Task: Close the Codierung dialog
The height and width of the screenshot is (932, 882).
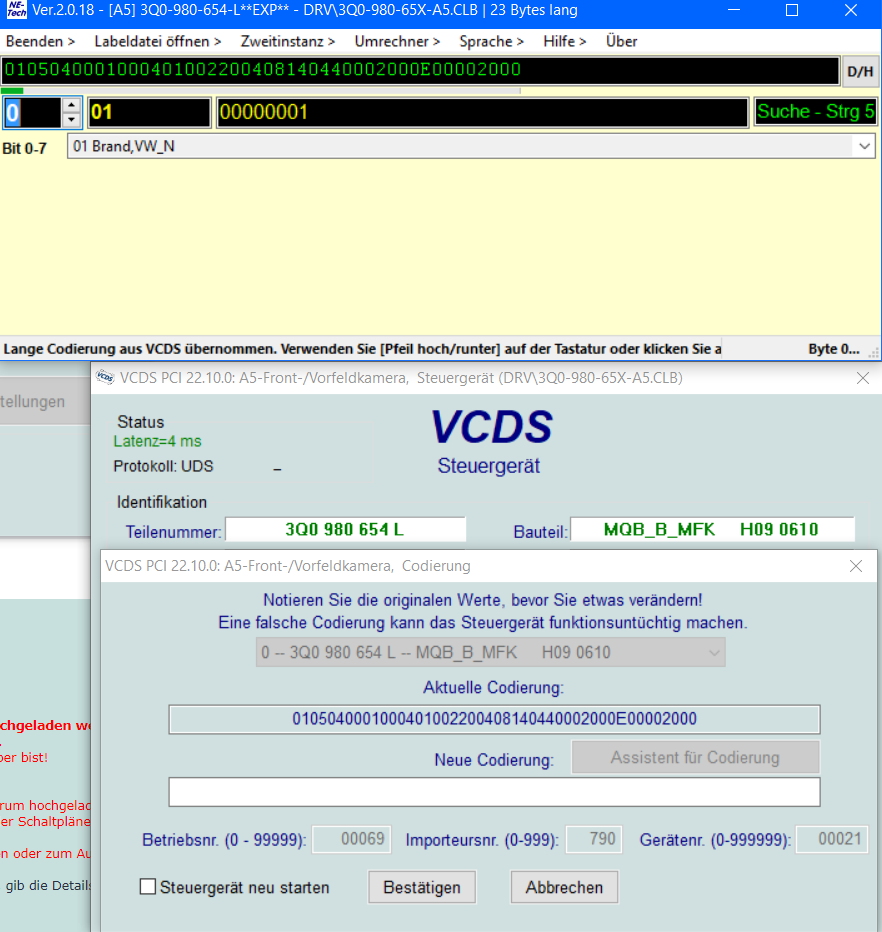Action: 856,566
